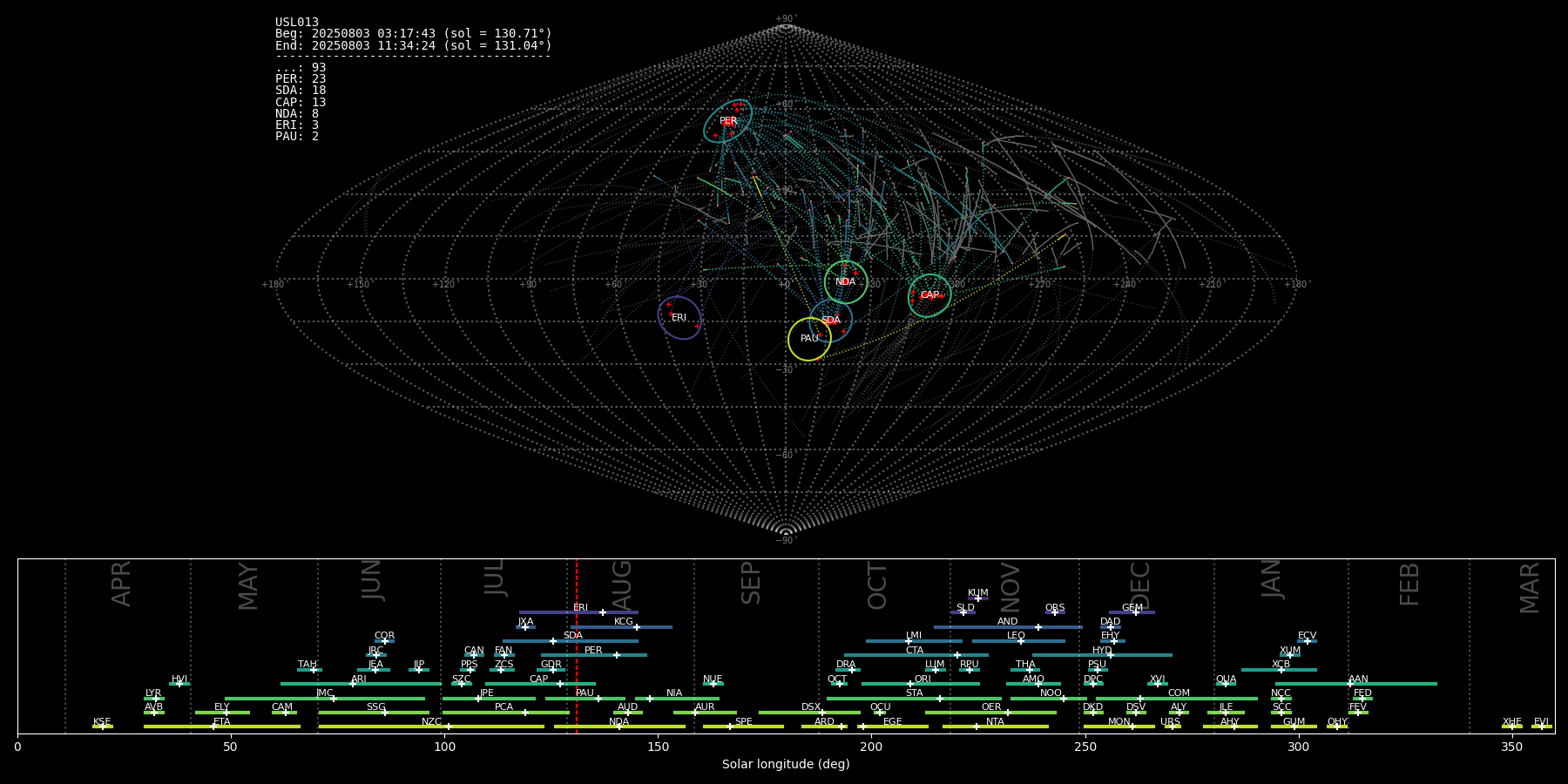
Task: Click legend entry '...: 93'
Action: 301,68
